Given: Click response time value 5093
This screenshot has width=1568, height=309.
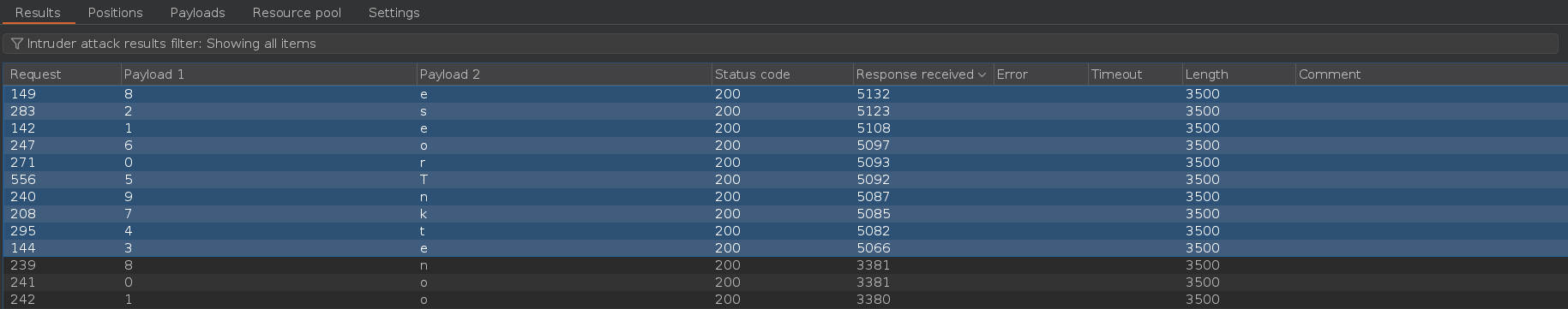Looking at the screenshot, I should (873, 163).
